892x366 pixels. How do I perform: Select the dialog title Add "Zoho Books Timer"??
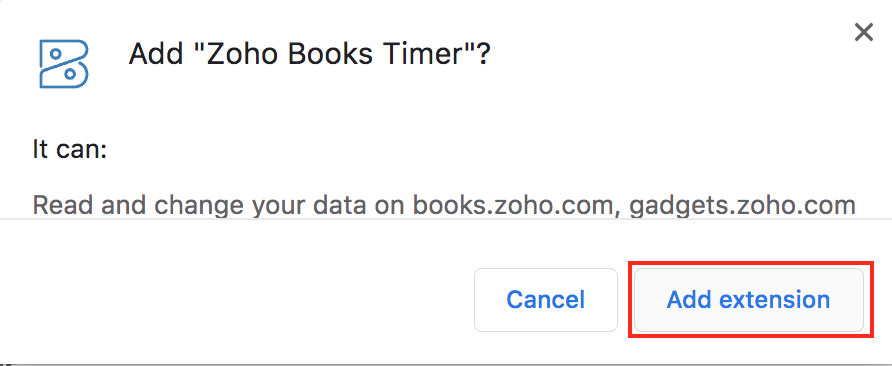click(309, 55)
